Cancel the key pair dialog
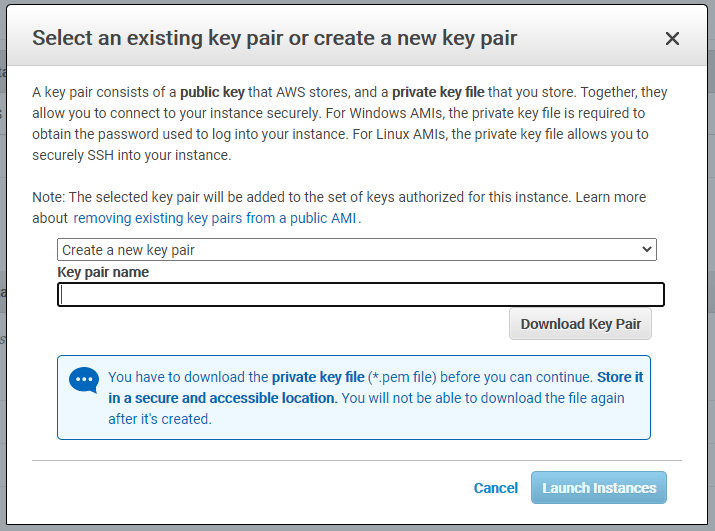This screenshot has height=531, width=715. click(496, 488)
